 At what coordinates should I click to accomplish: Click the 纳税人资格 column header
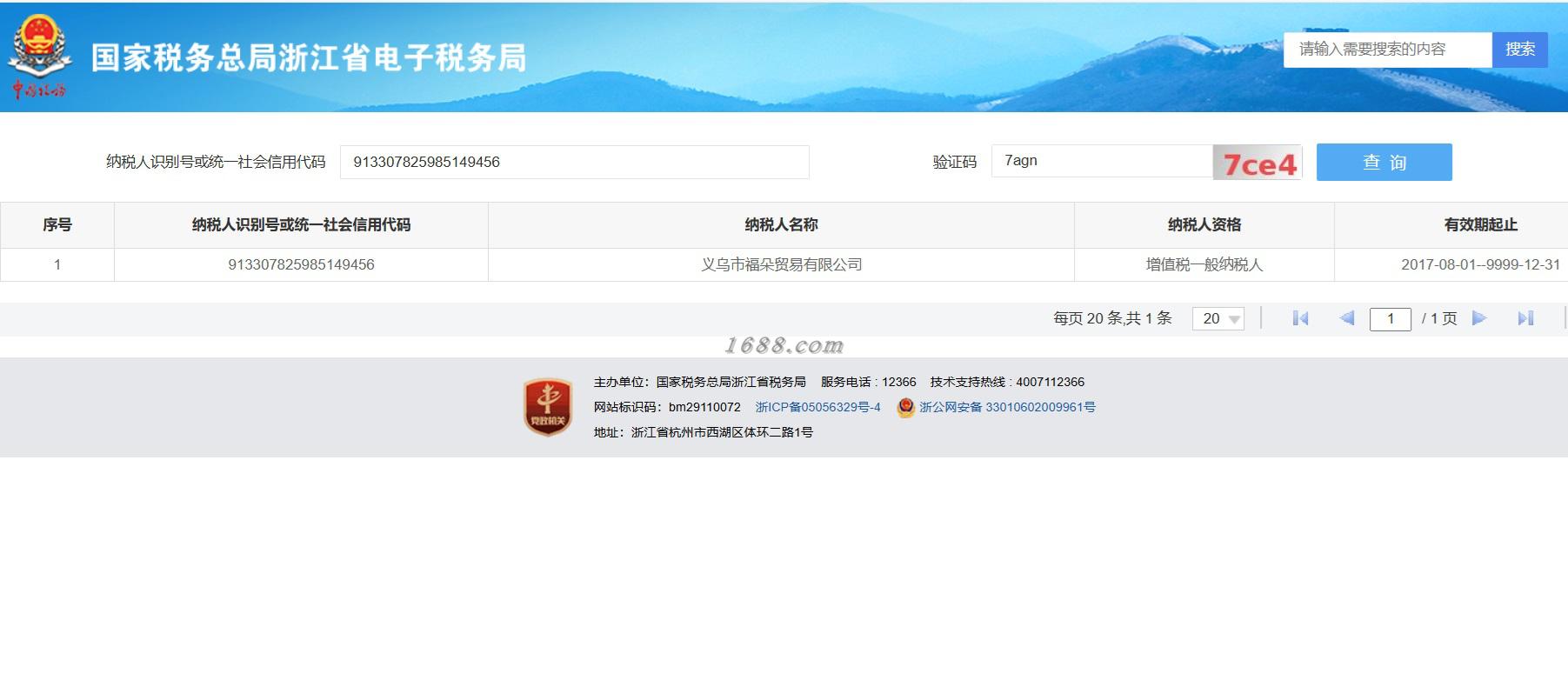pos(1204,225)
